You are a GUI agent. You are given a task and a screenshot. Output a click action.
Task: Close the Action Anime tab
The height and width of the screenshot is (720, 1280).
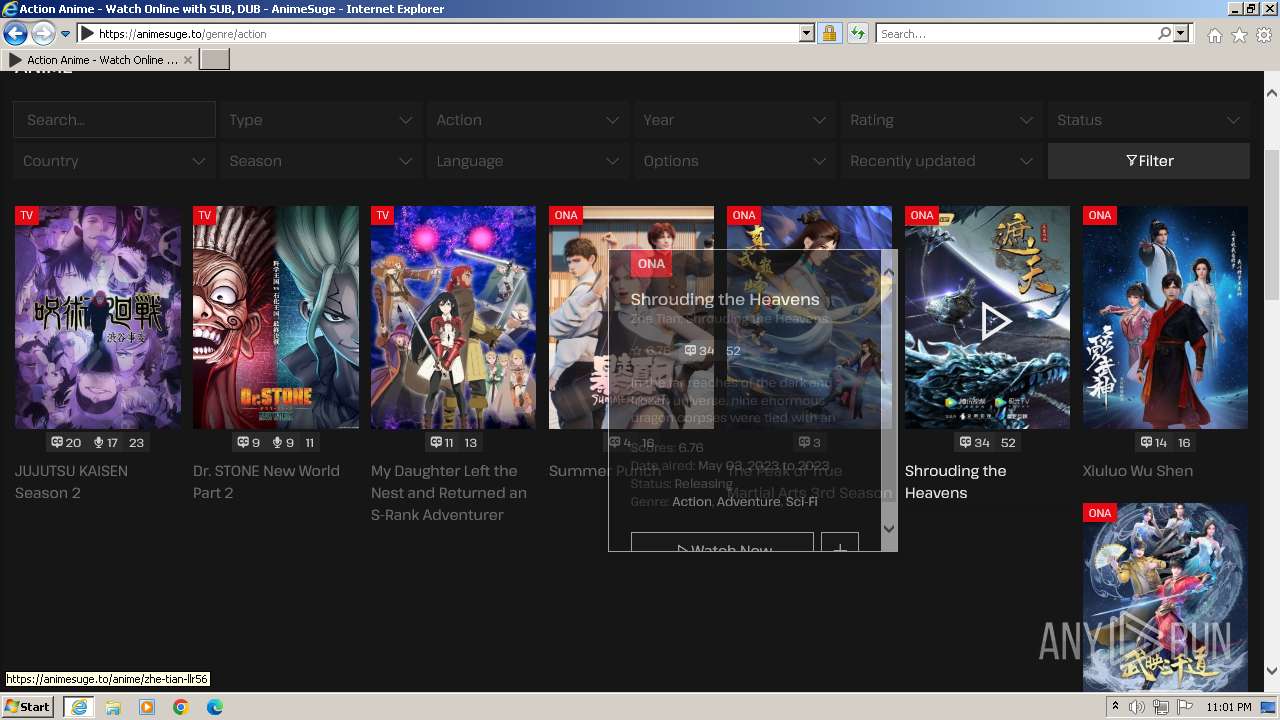(188, 60)
